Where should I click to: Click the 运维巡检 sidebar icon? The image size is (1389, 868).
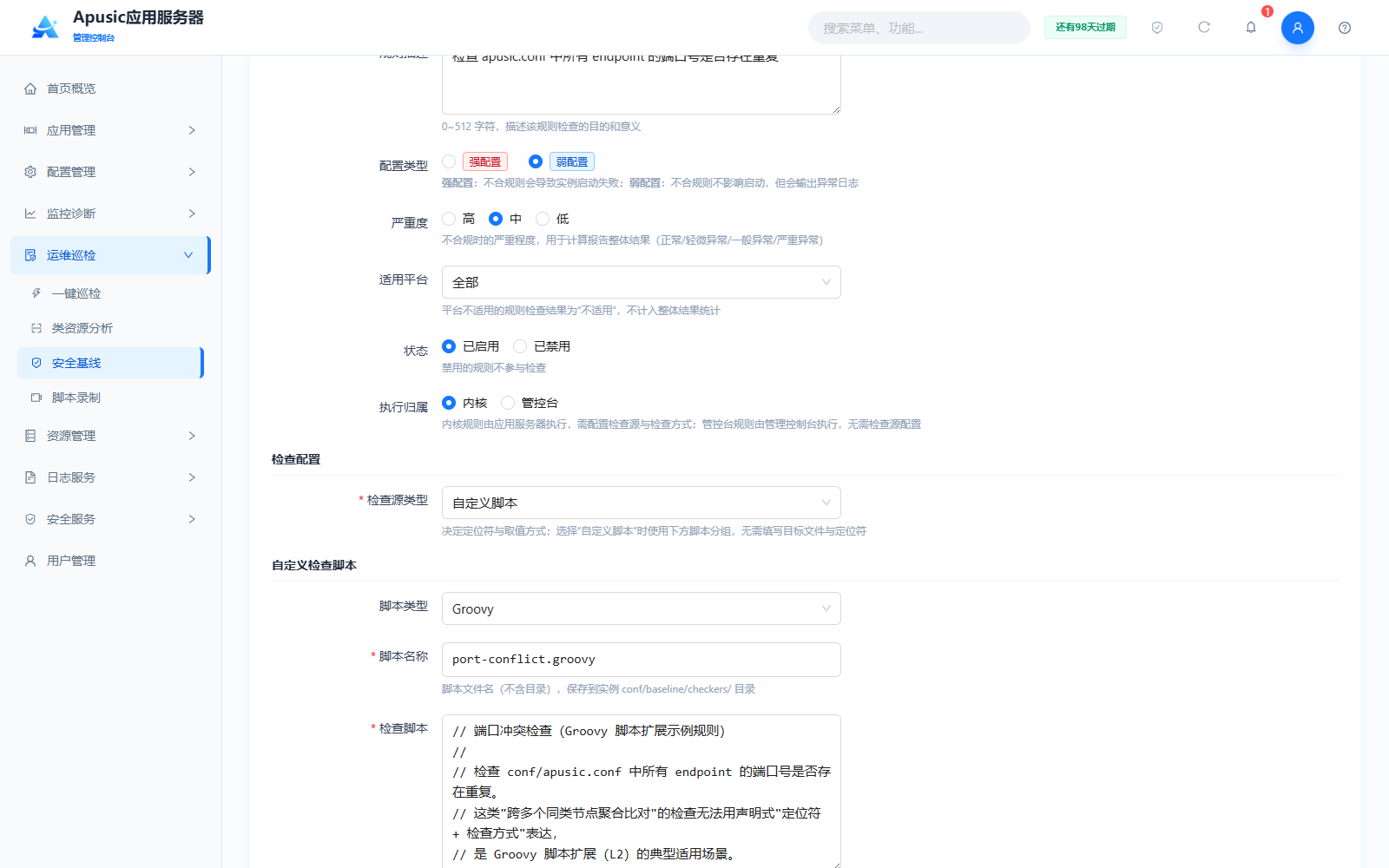tap(30, 255)
